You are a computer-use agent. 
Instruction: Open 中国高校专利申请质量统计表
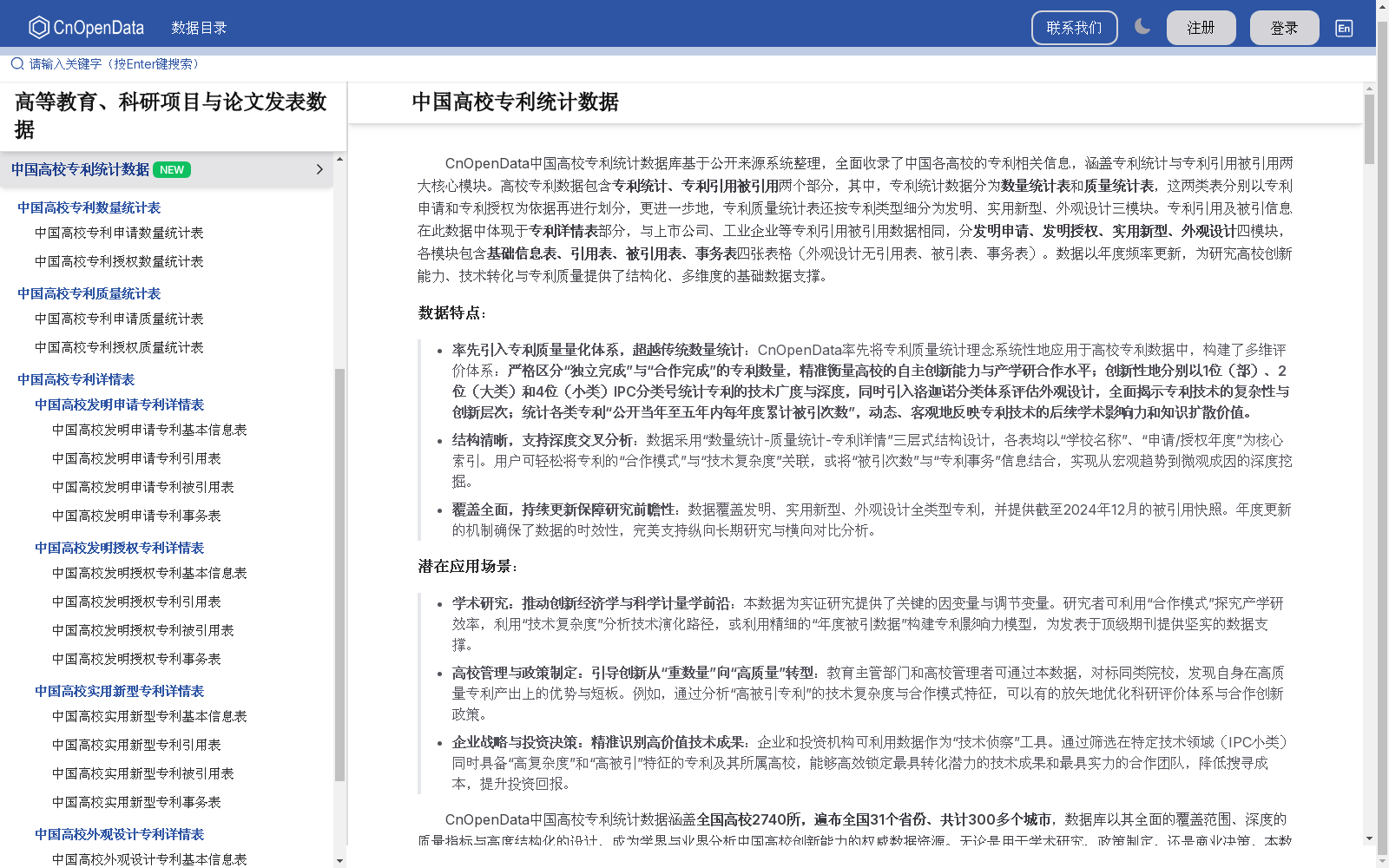119,319
